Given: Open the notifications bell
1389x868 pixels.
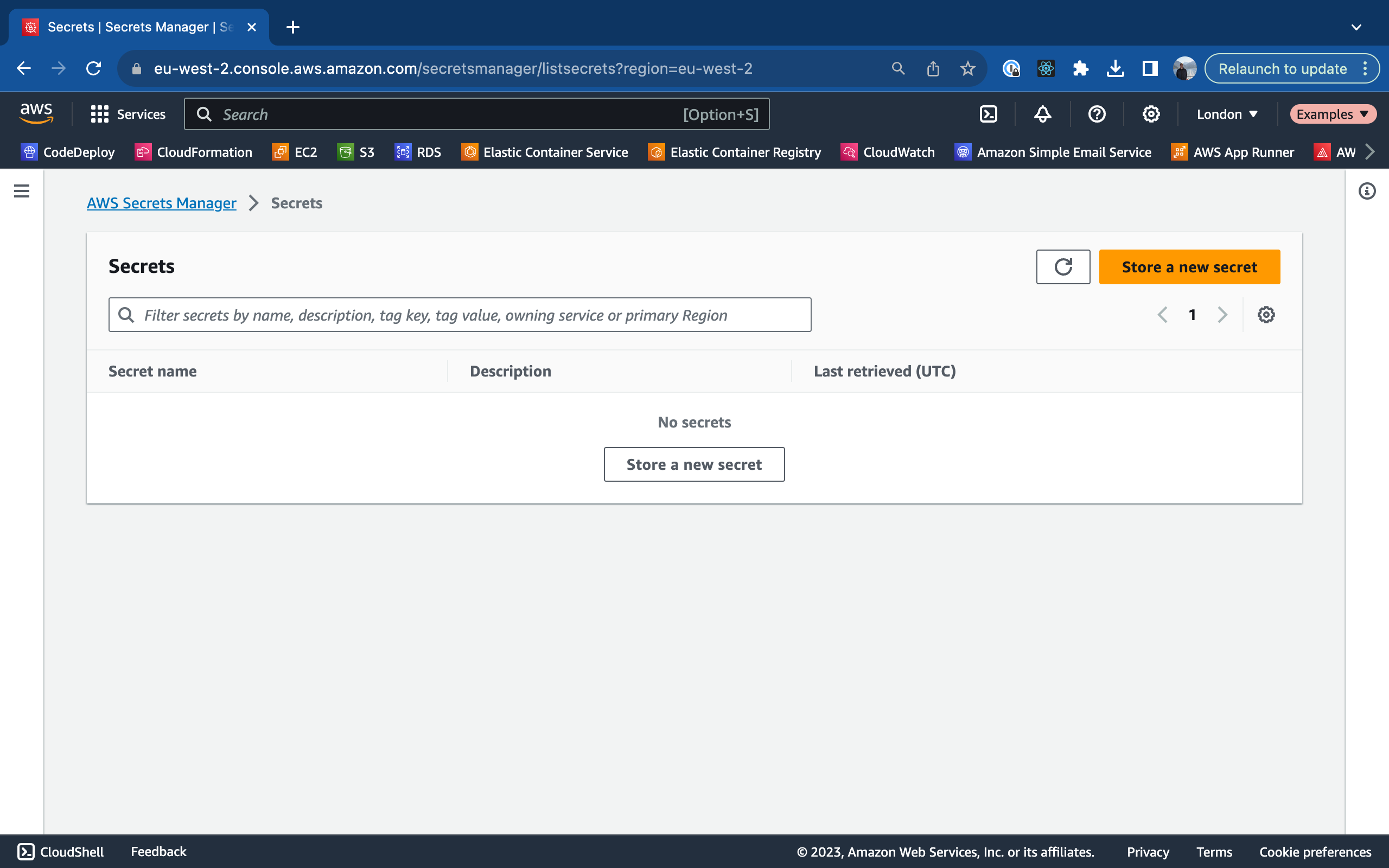Looking at the screenshot, I should [1042, 114].
